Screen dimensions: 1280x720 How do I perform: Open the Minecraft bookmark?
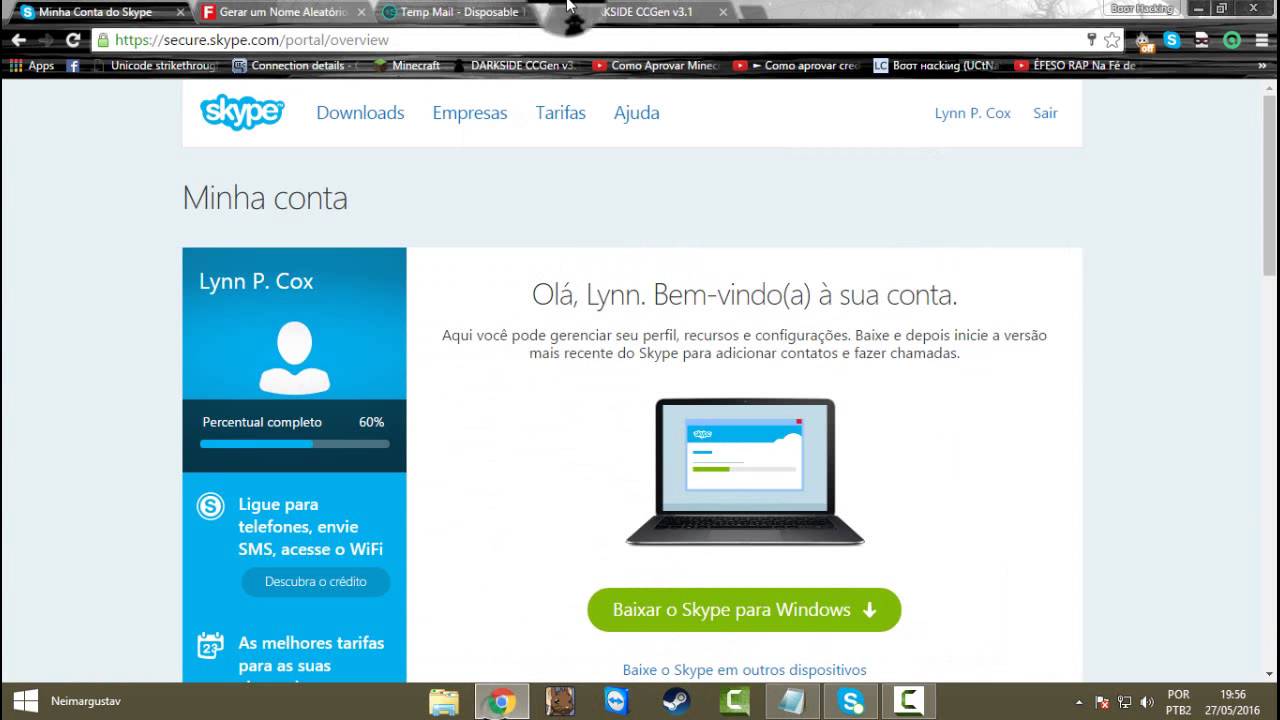click(407, 65)
